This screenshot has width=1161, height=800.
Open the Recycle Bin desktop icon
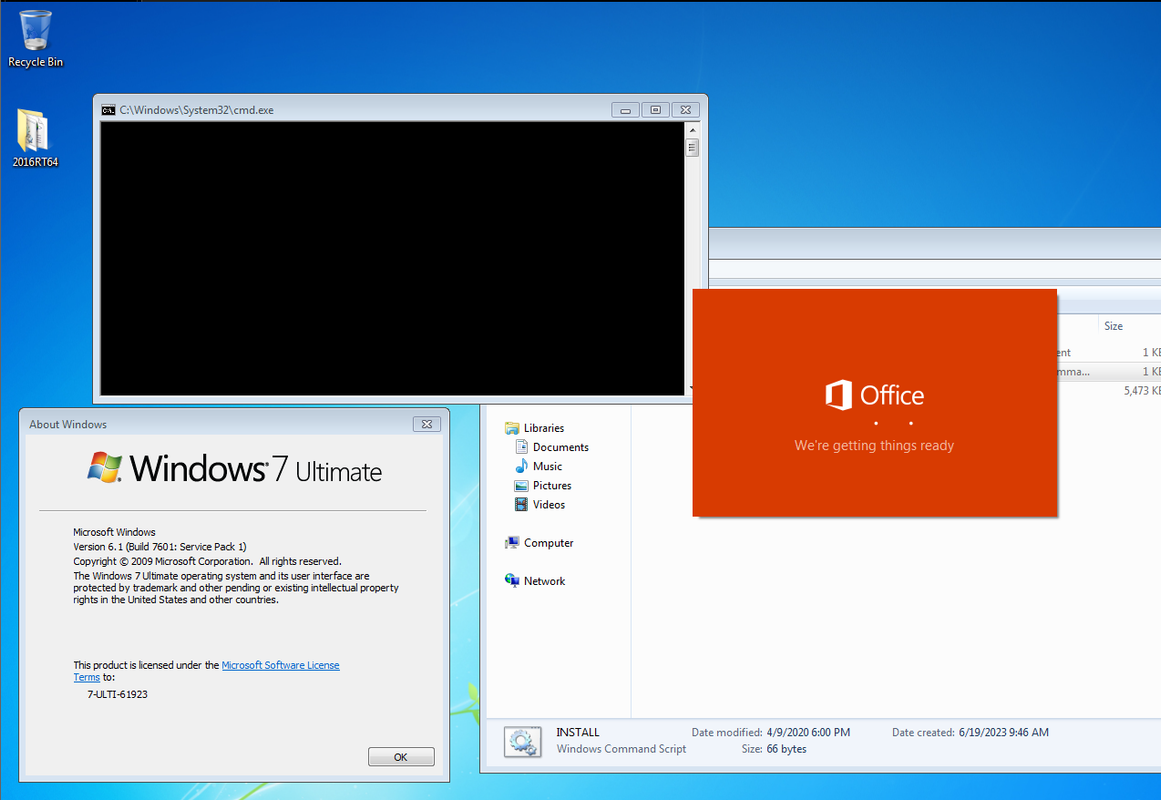(x=35, y=39)
